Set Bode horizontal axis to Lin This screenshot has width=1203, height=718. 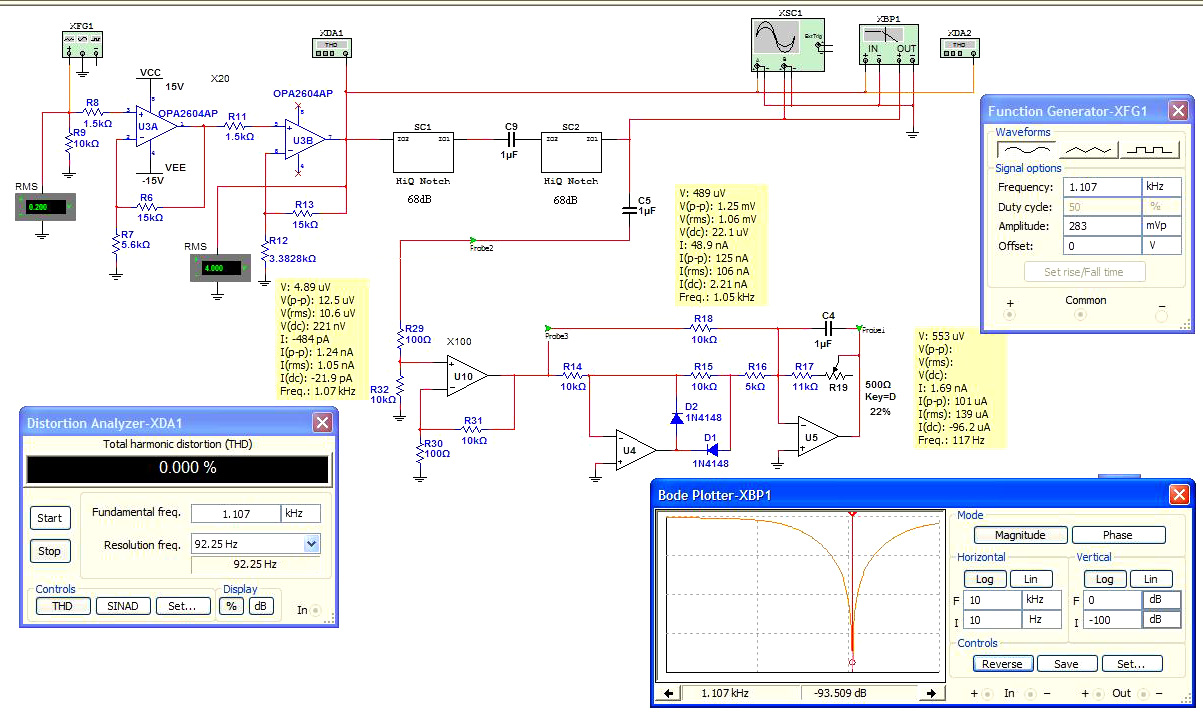click(x=1031, y=579)
